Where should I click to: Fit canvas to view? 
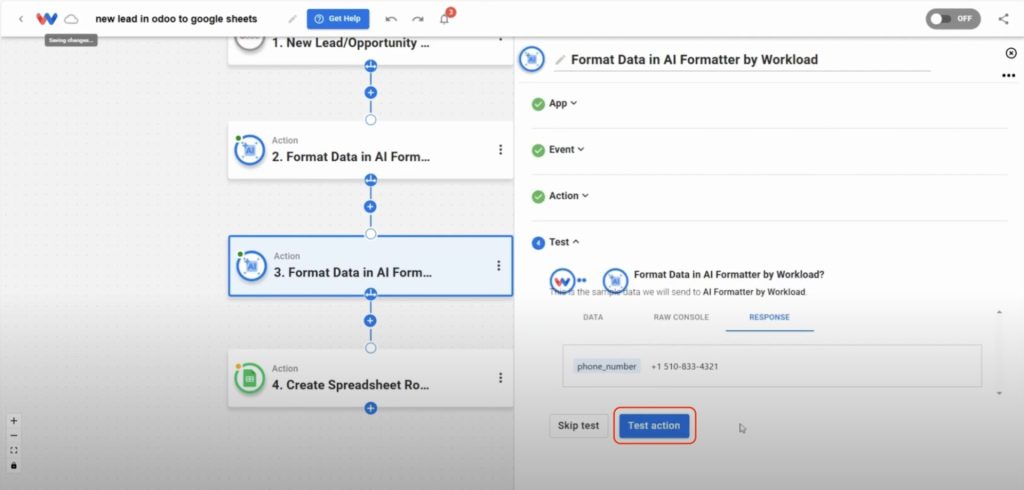(x=14, y=450)
